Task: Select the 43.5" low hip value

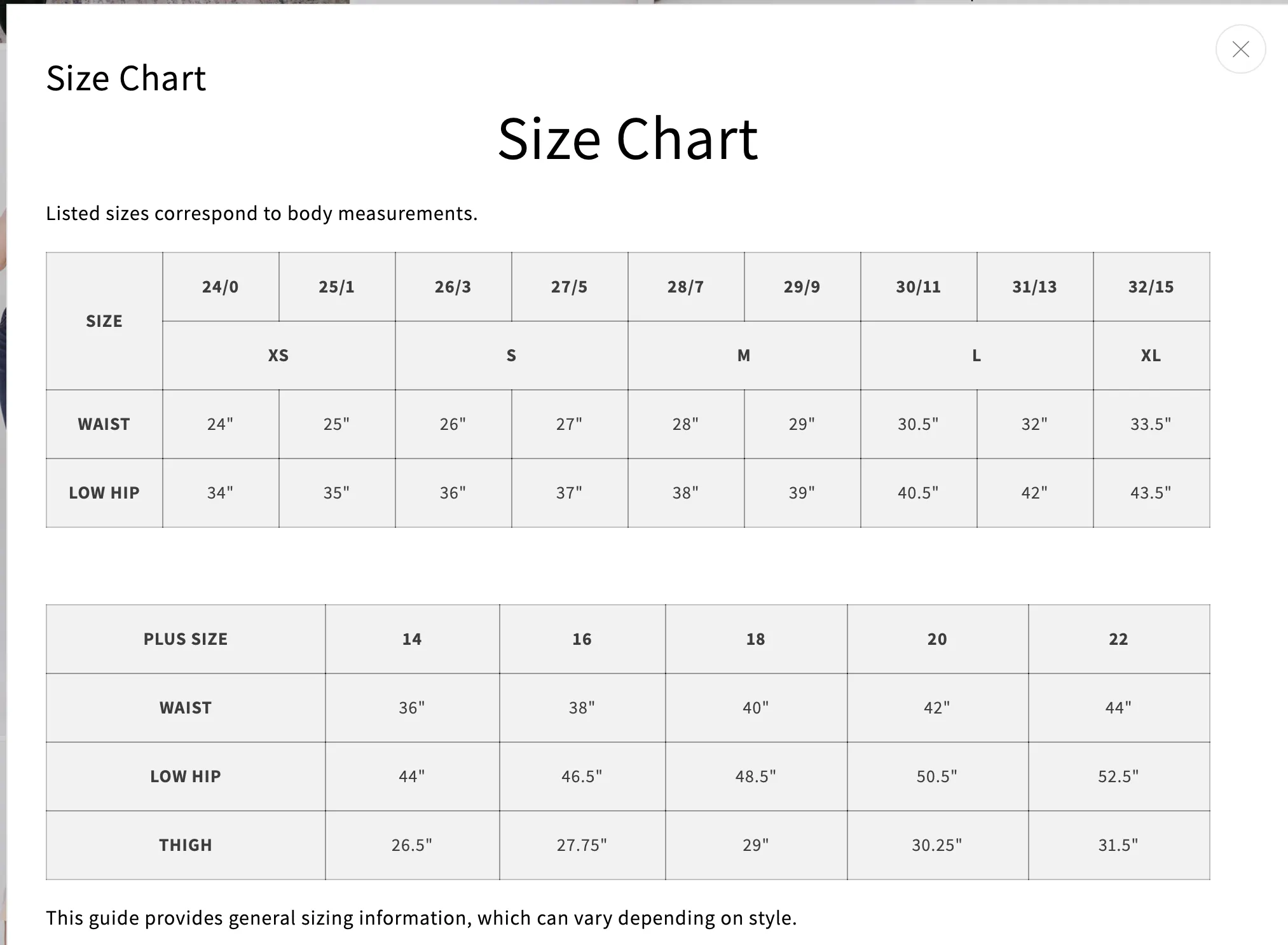Action: click(1151, 493)
